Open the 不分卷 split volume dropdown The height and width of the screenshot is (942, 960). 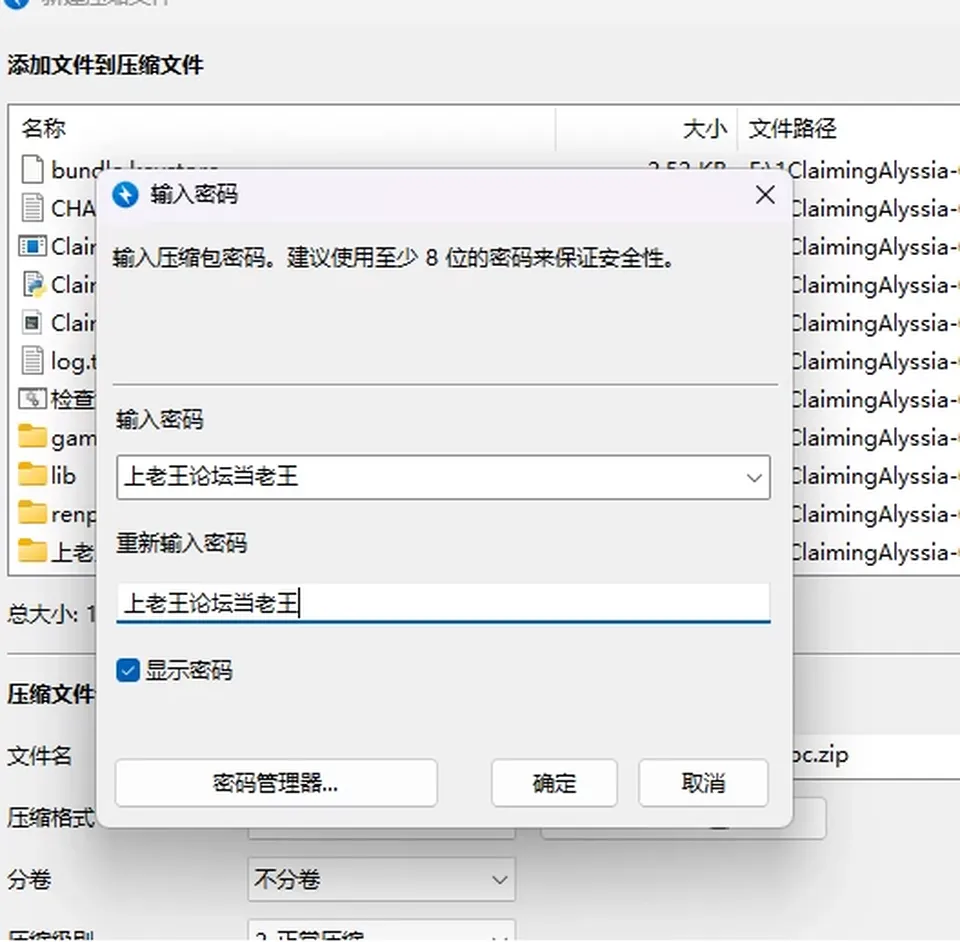click(x=381, y=880)
